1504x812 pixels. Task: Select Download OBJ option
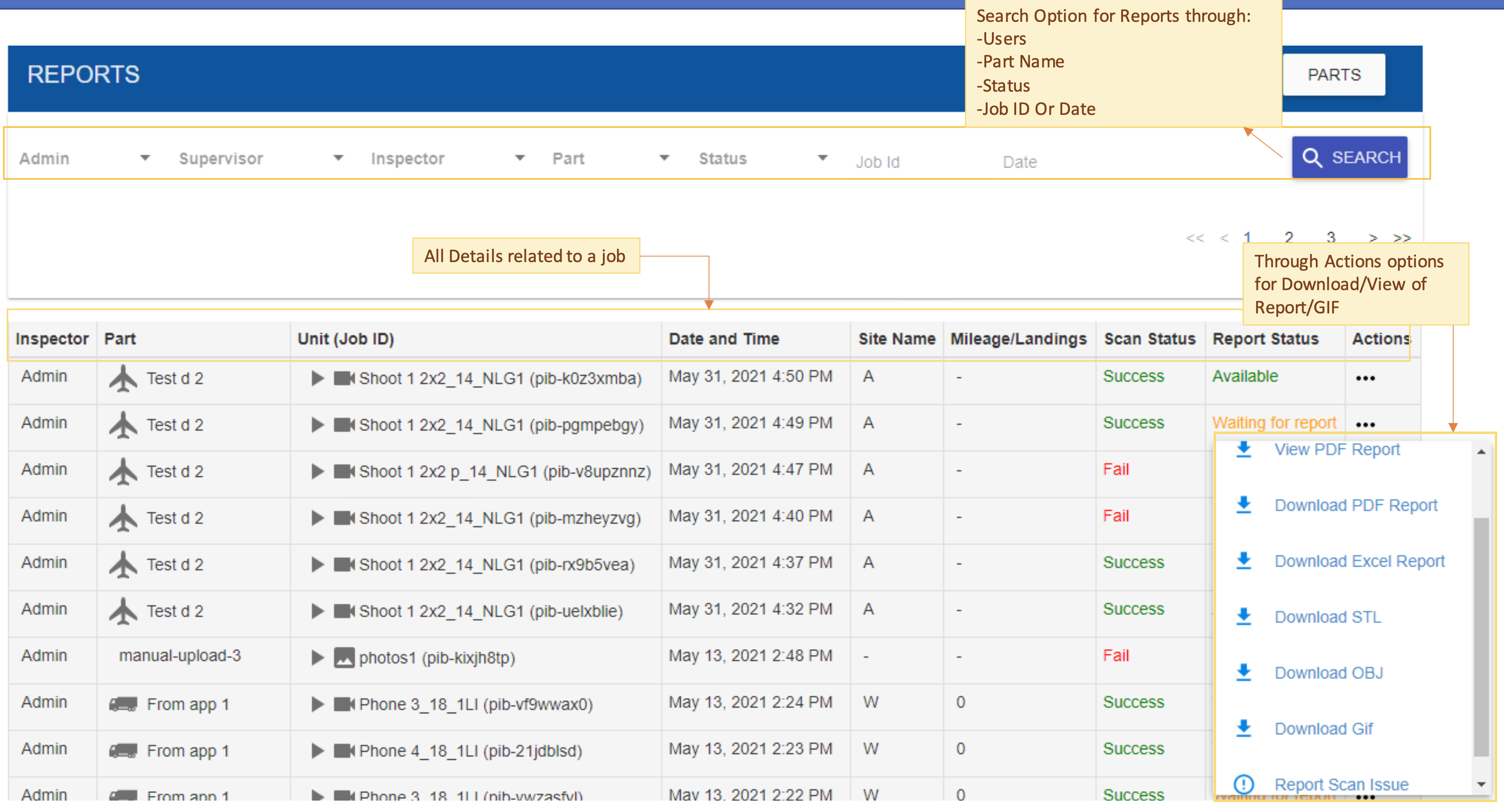coord(1328,673)
